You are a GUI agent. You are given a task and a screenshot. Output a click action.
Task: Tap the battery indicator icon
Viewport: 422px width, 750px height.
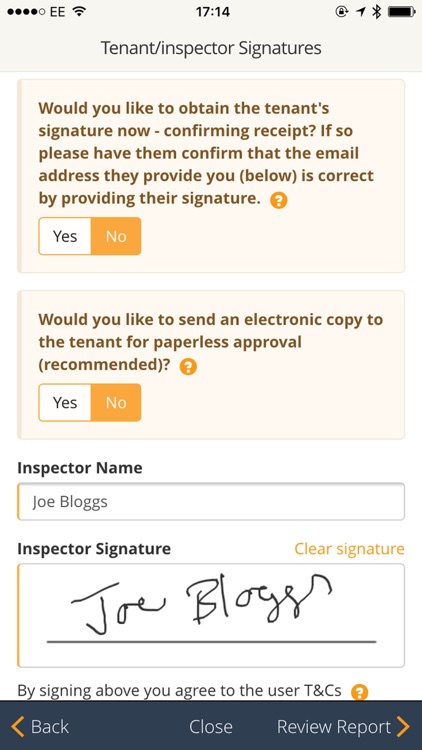401,12
